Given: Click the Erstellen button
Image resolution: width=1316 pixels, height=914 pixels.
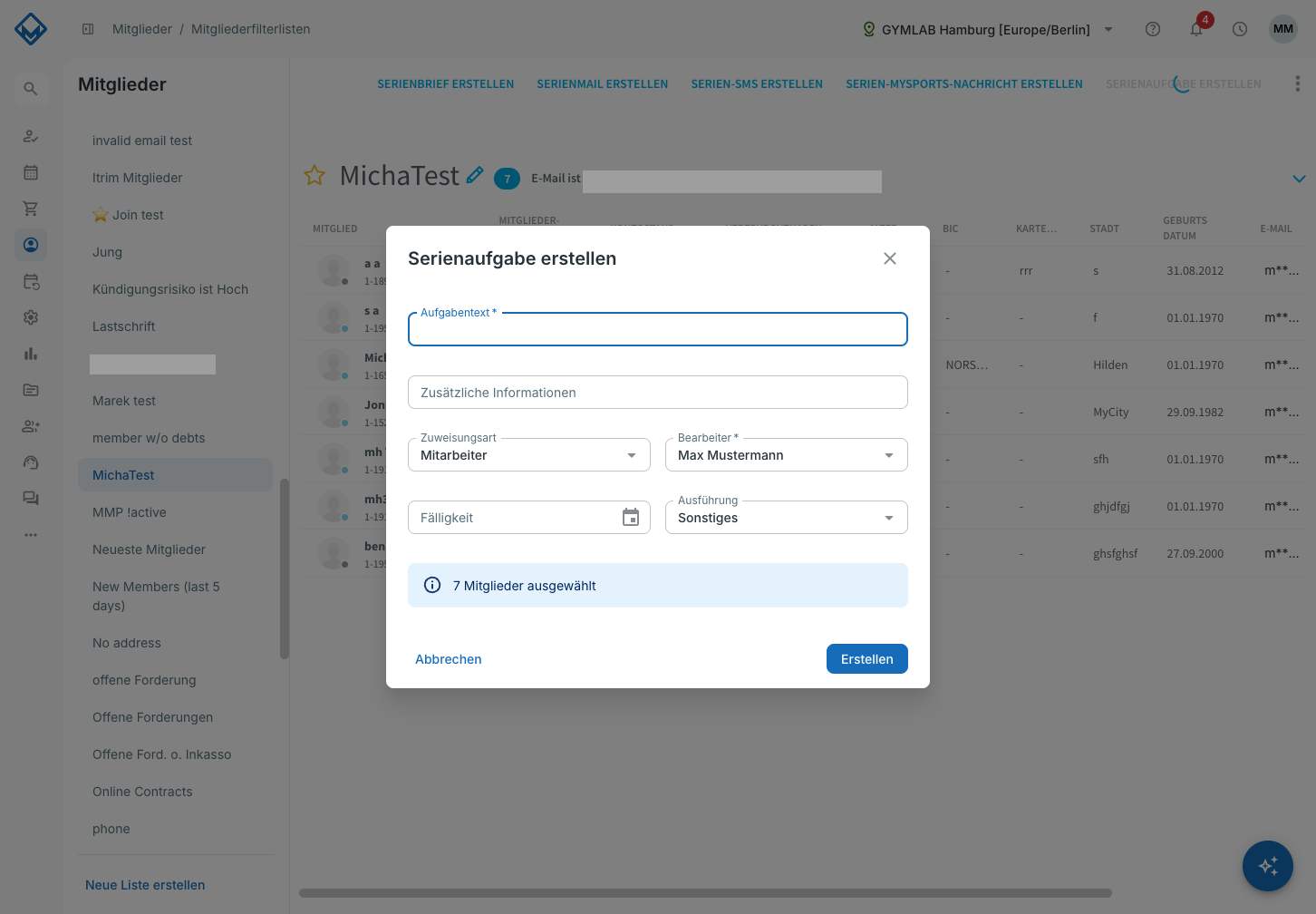Looking at the screenshot, I should click(x=867, y=659).
